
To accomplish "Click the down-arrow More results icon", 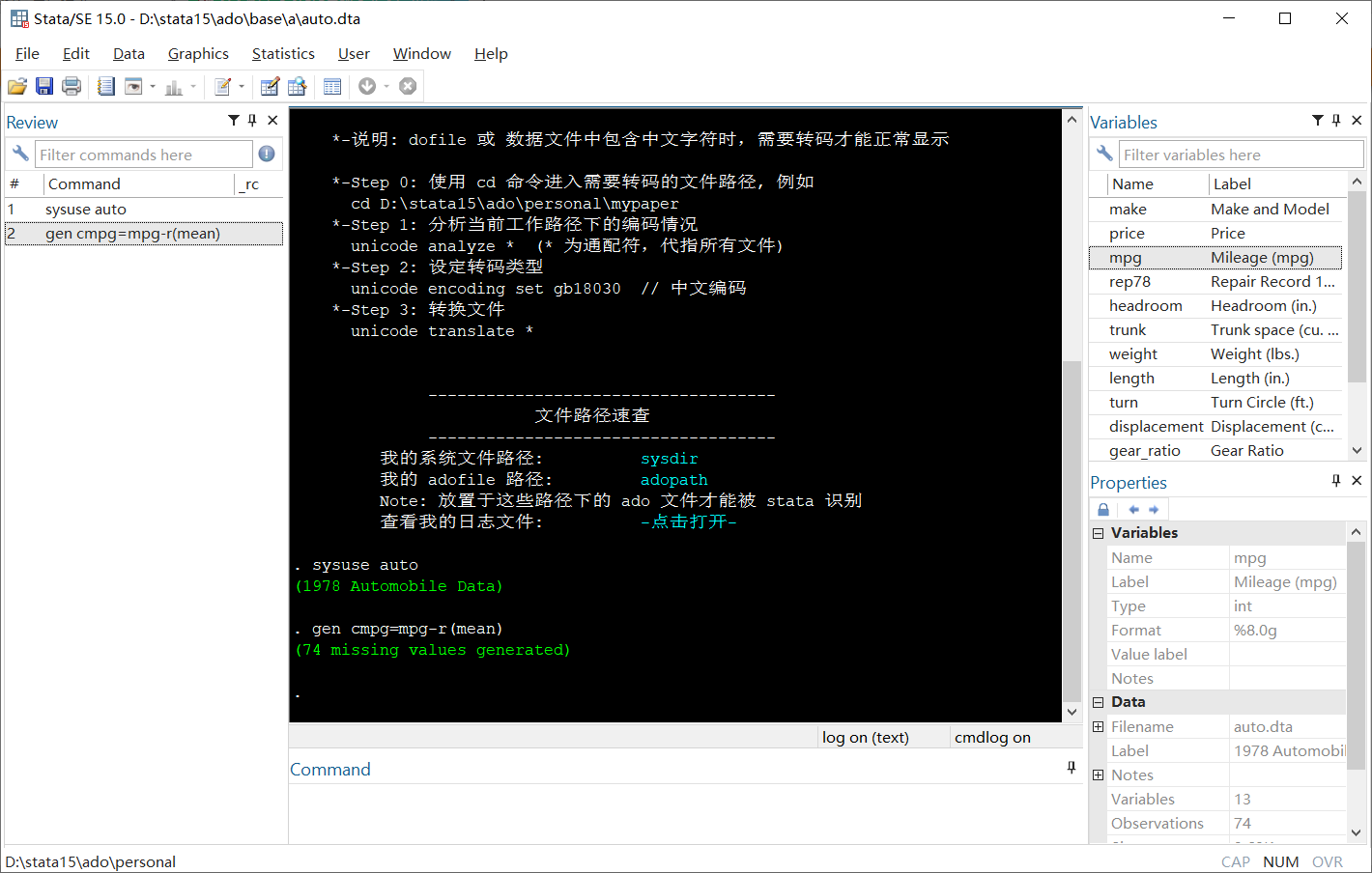I will coord(367,87).
